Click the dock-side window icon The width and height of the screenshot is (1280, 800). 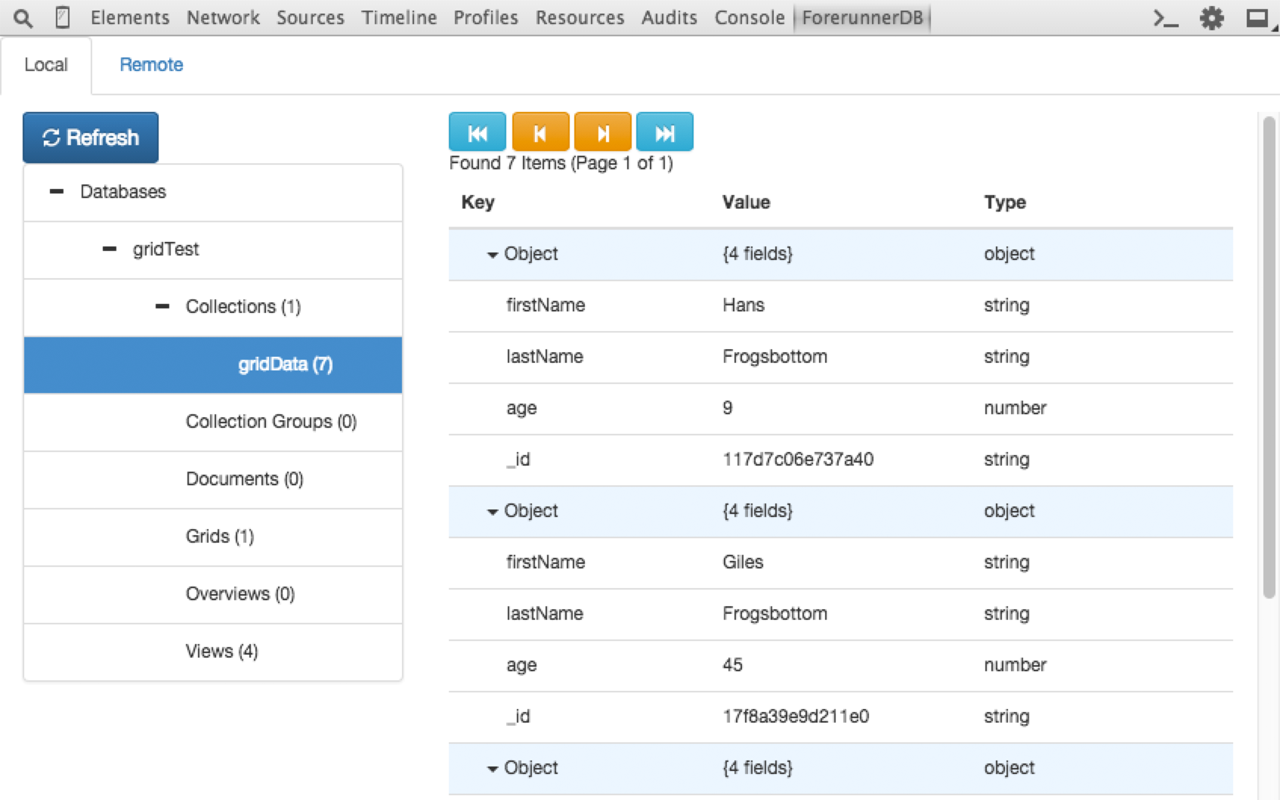click(1257, 18)
